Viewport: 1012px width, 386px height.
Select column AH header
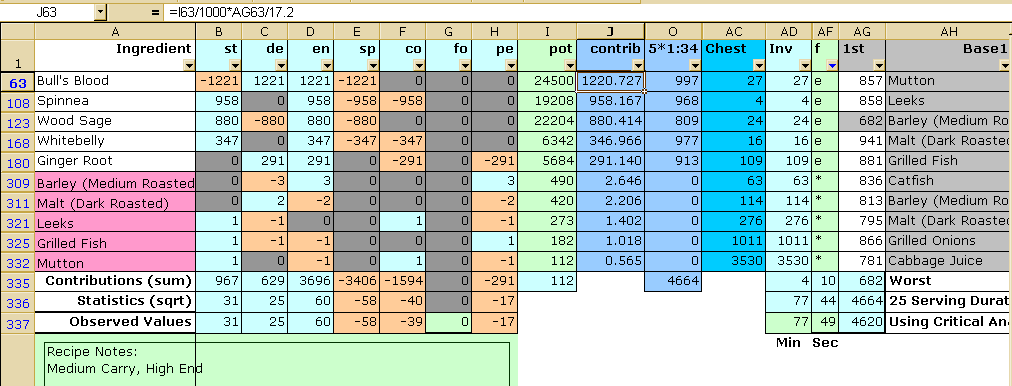coord(949,32)
